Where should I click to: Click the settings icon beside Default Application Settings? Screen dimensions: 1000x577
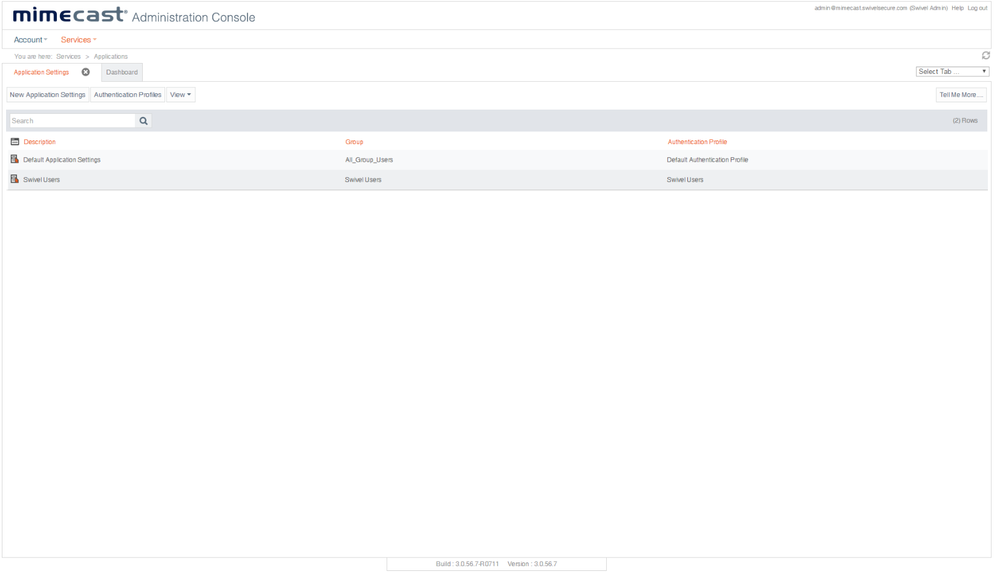click(x=12, y=159)
